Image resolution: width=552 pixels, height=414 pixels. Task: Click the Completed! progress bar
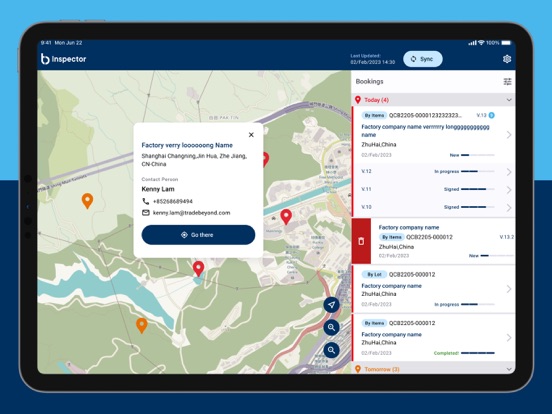(x=478, y=353)
